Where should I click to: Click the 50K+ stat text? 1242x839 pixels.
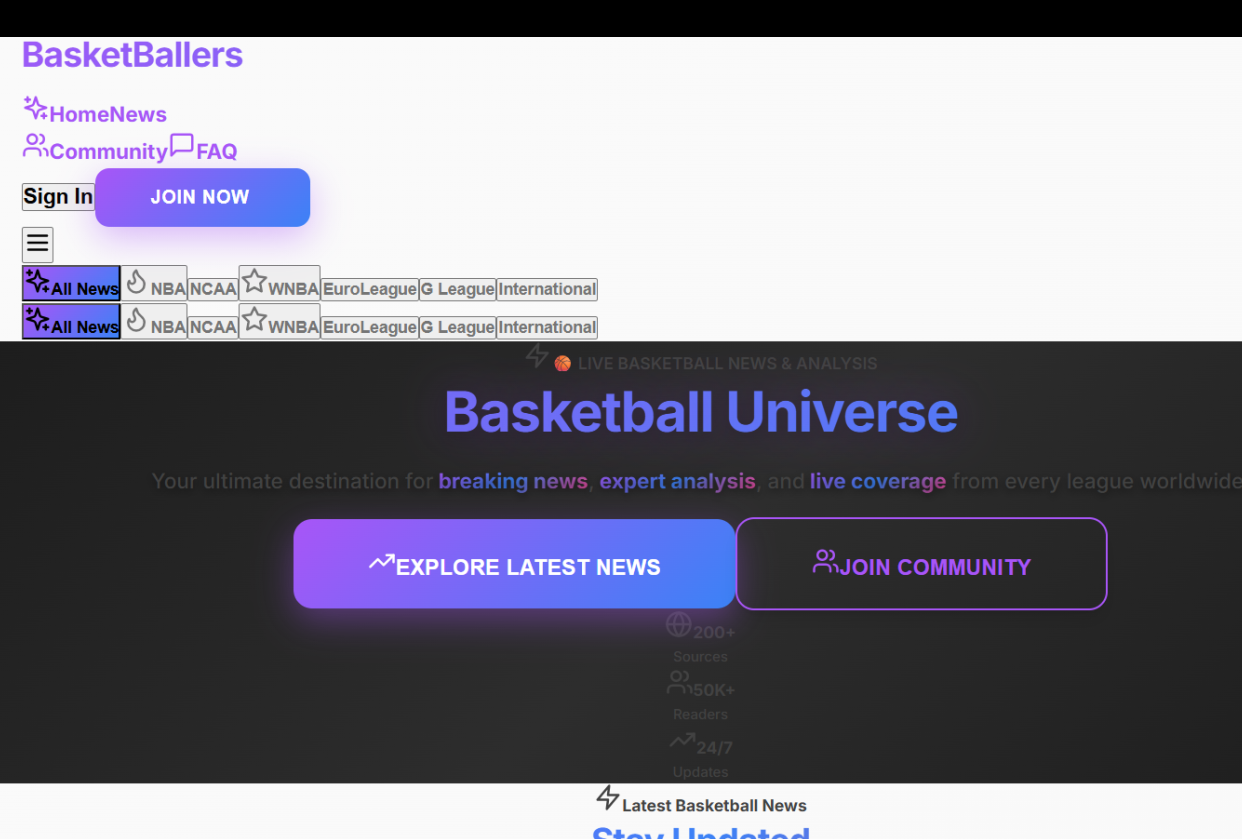click(714, 691)
